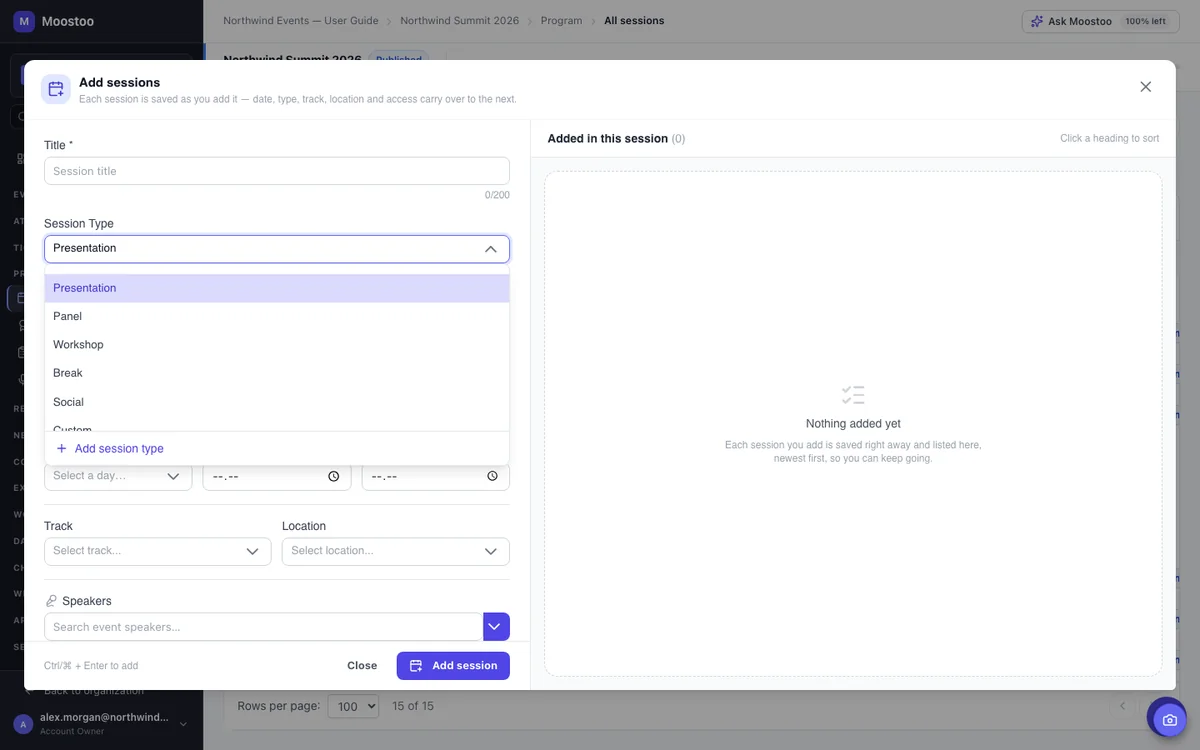Click the Add session button

[x=453, y=666]
